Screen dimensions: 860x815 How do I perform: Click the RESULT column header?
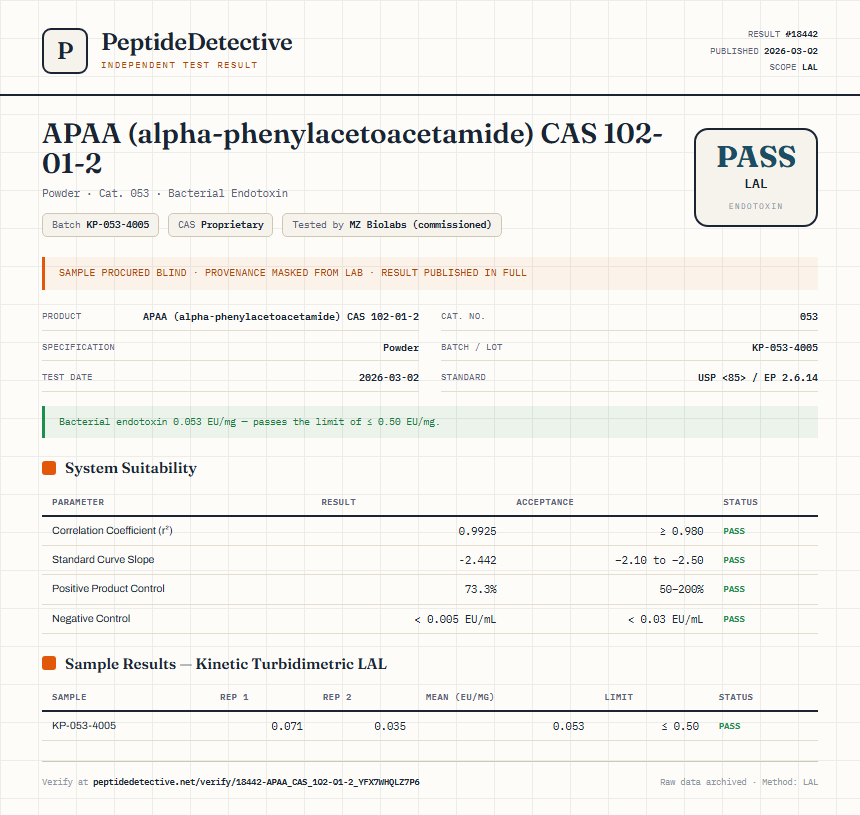pos(338,502)
